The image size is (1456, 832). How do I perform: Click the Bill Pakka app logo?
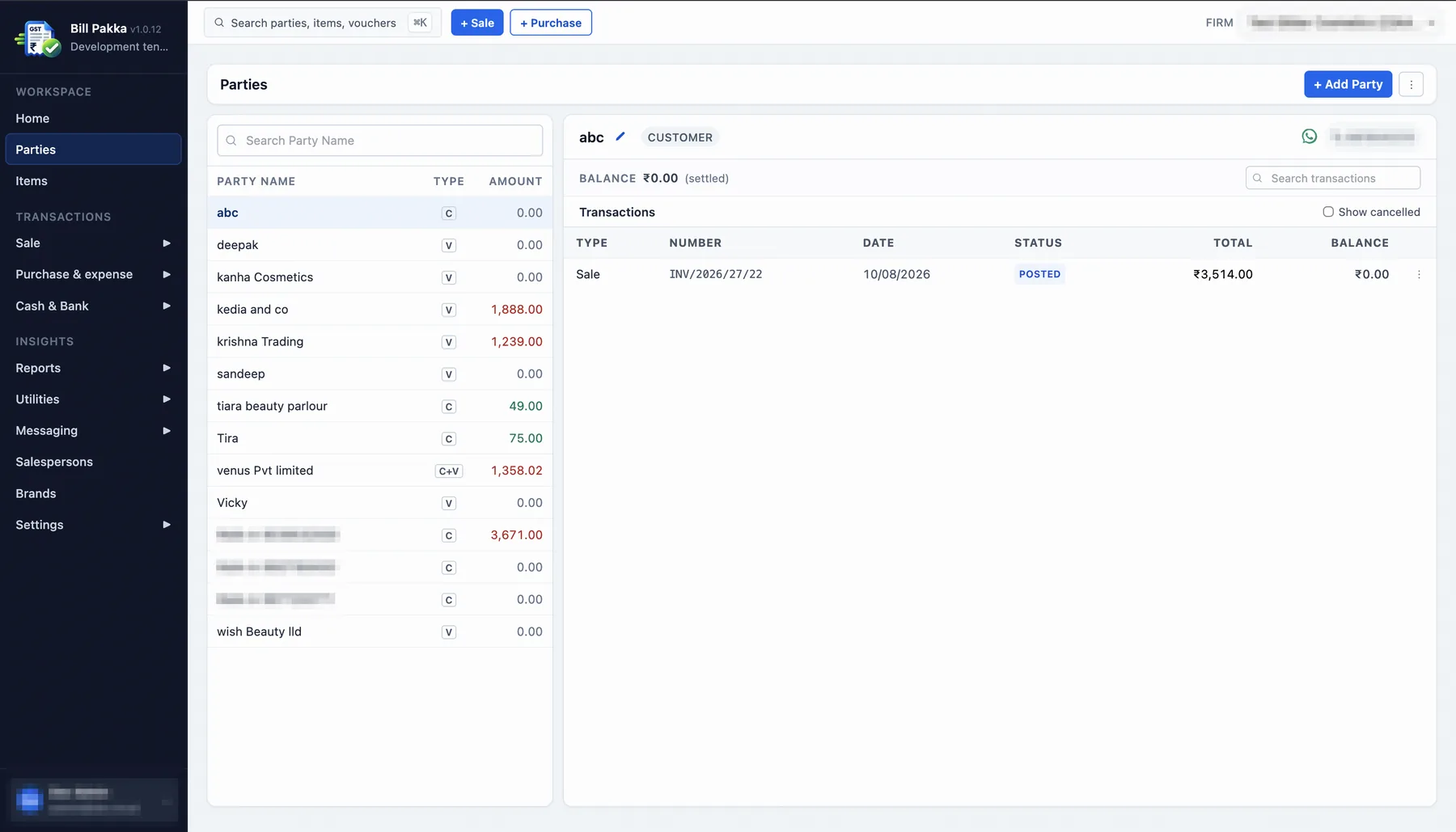point(38,38)
